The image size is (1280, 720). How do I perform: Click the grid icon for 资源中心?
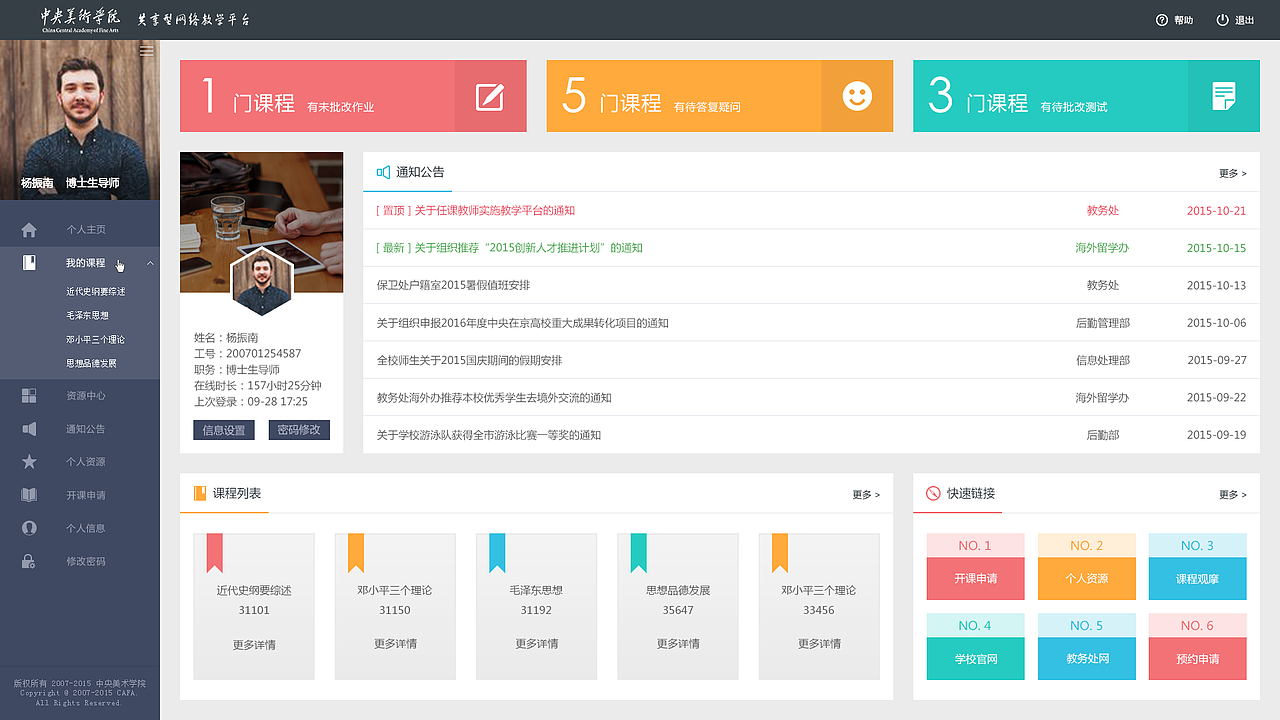point(29,395)
